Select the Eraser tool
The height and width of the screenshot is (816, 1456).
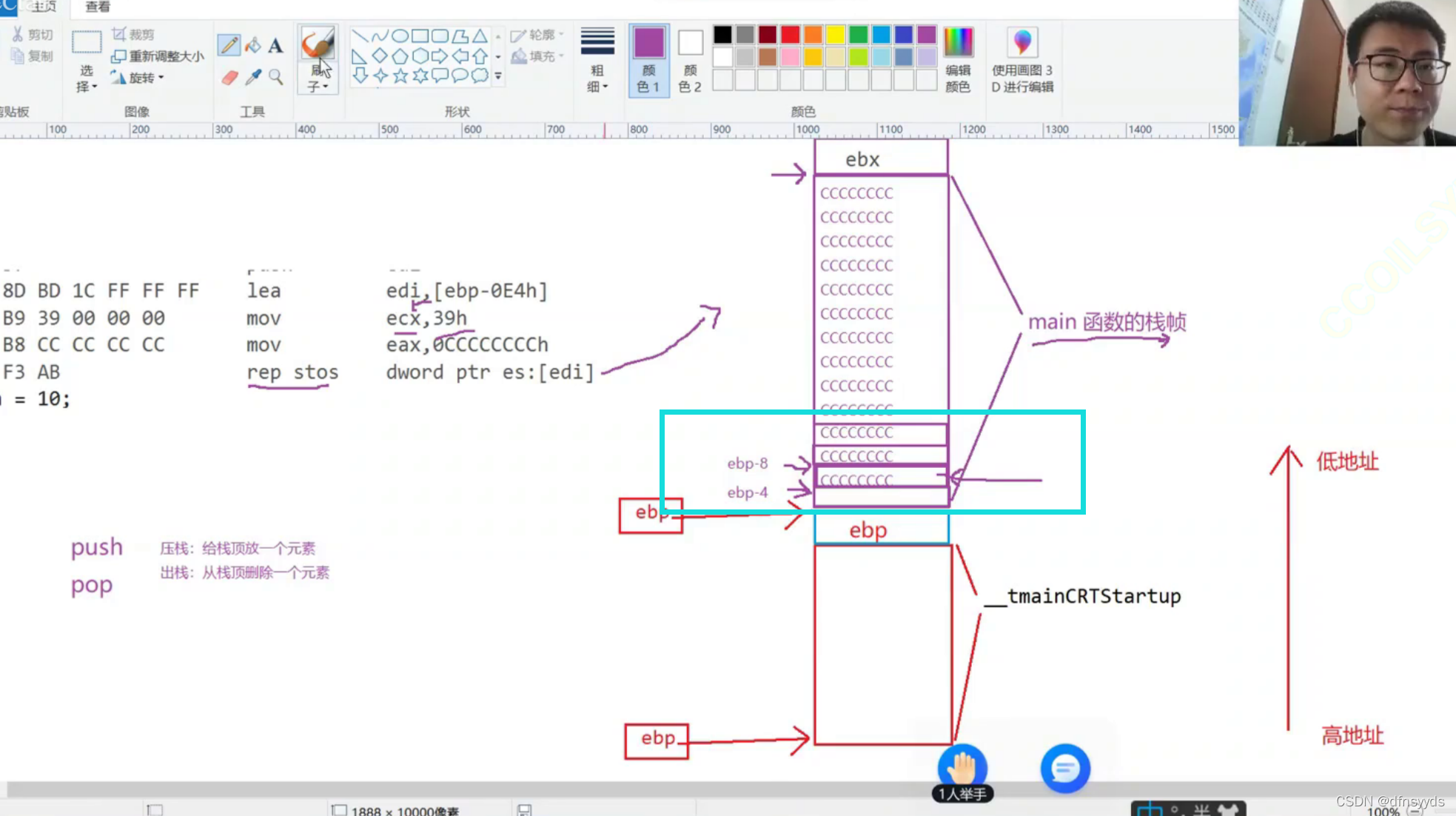[x=229, y=77]
